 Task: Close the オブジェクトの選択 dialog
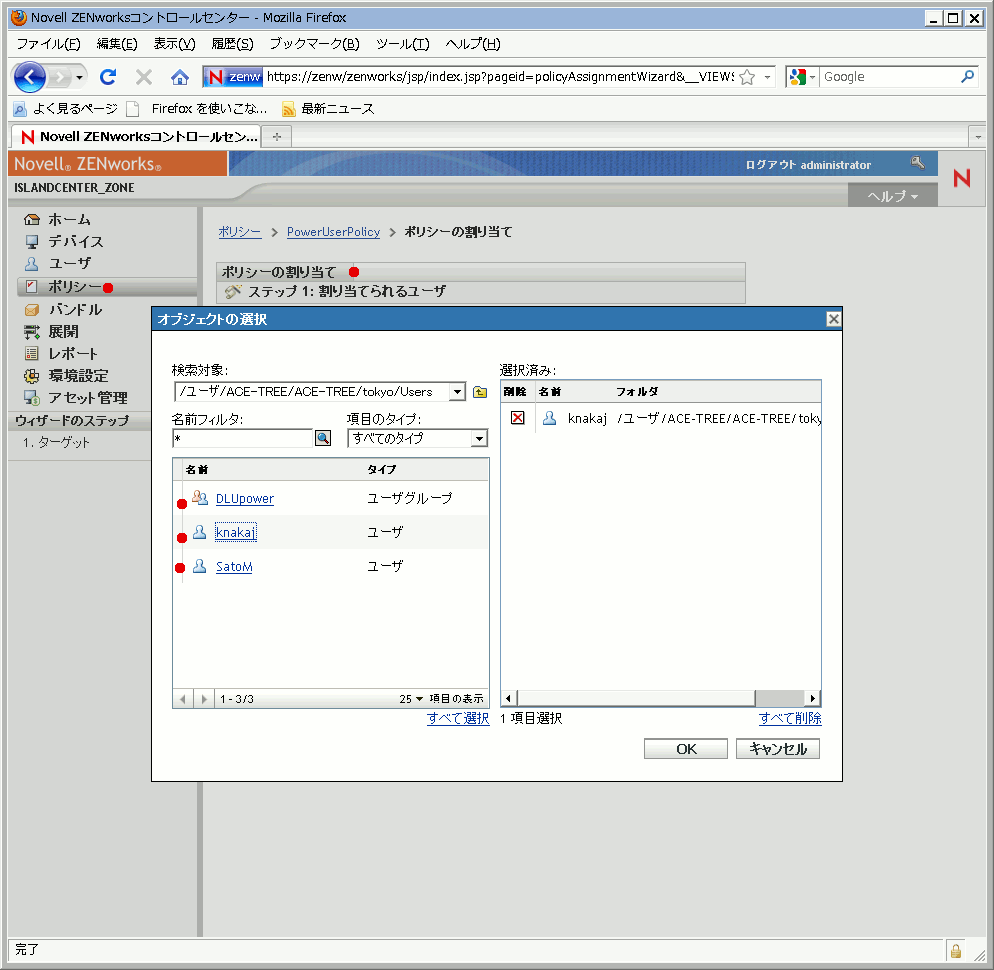click(833, 319)
